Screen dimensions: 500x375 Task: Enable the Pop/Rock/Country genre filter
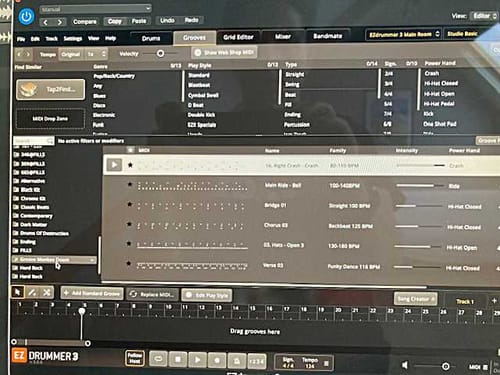click(x=114, y=76)
